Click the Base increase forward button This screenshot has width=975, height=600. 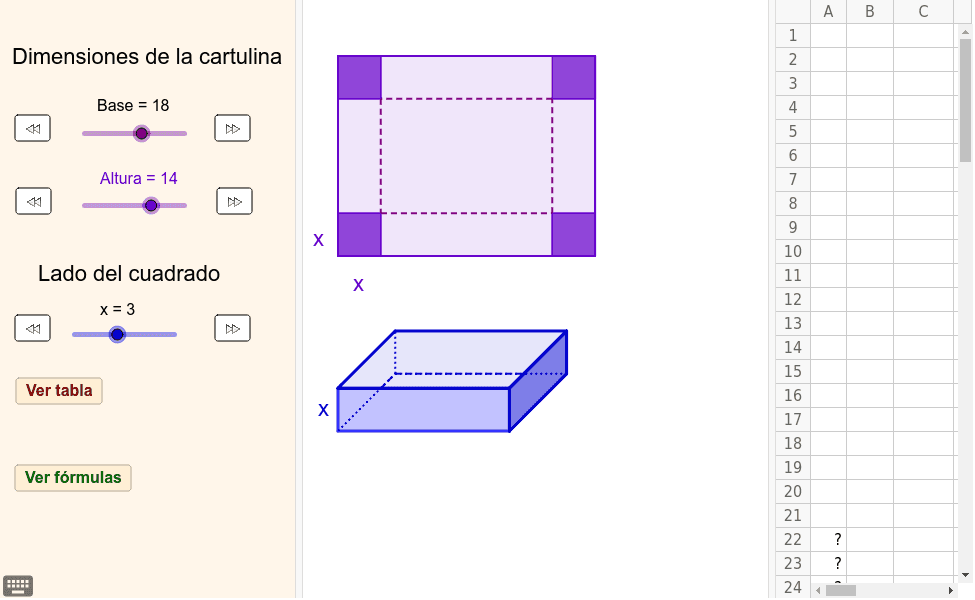point(232,128)
